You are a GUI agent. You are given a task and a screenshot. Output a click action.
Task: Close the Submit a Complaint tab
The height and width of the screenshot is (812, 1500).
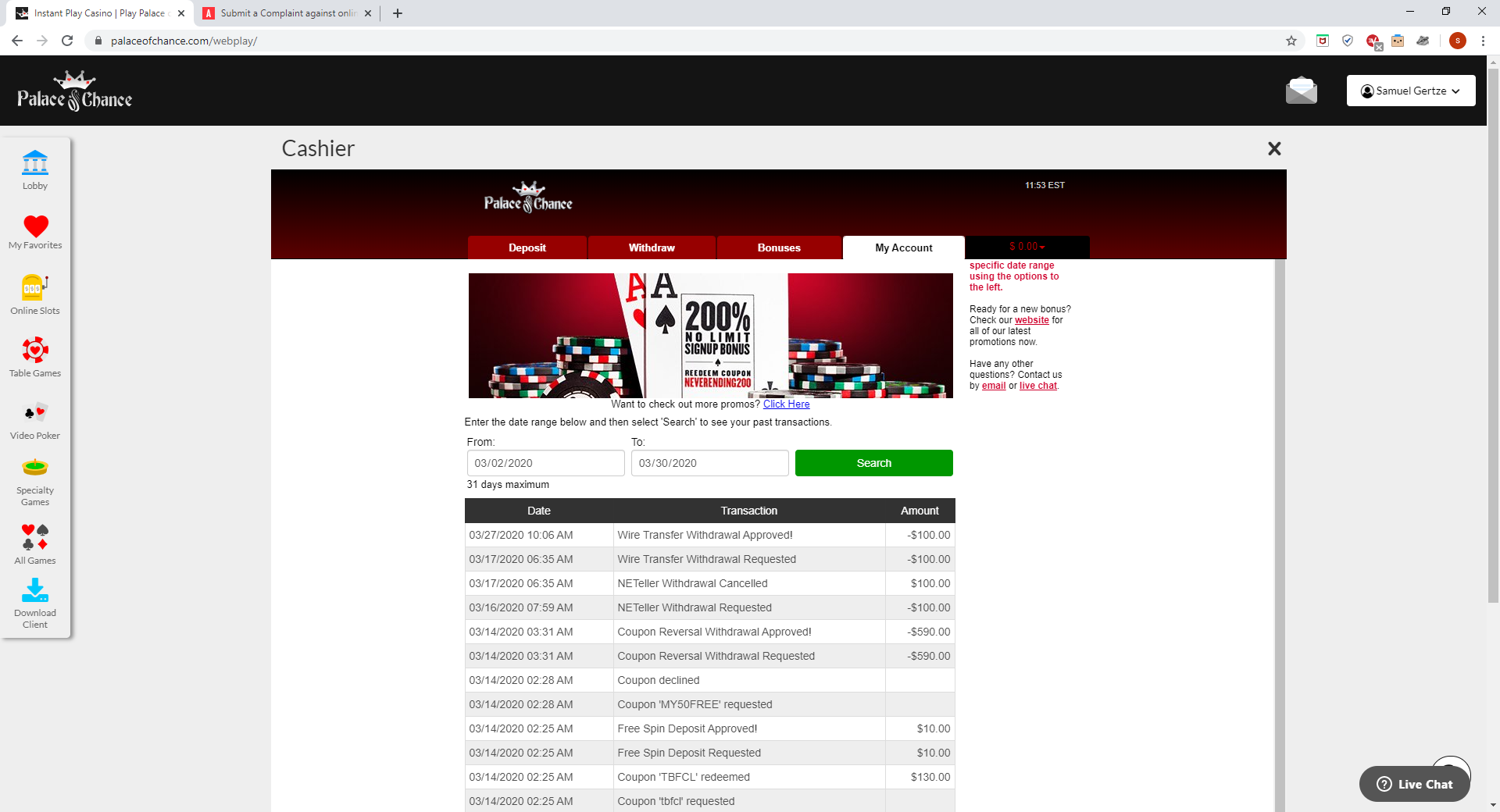coord(369,13)
